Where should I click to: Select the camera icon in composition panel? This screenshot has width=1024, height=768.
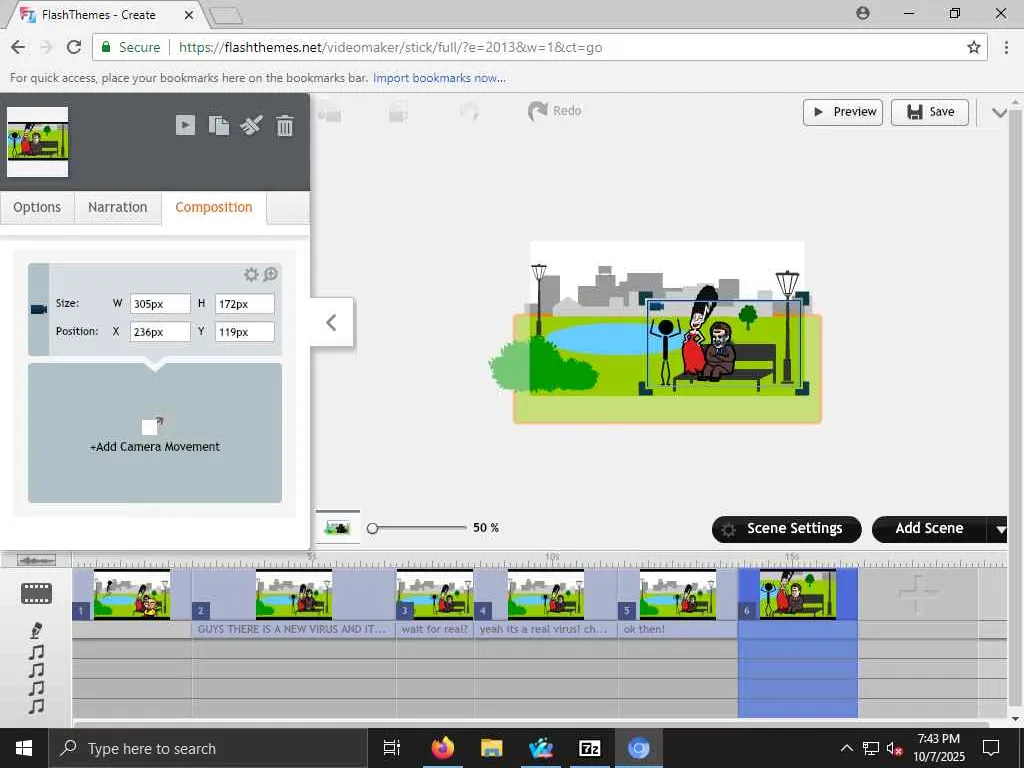tap(39, 309)
